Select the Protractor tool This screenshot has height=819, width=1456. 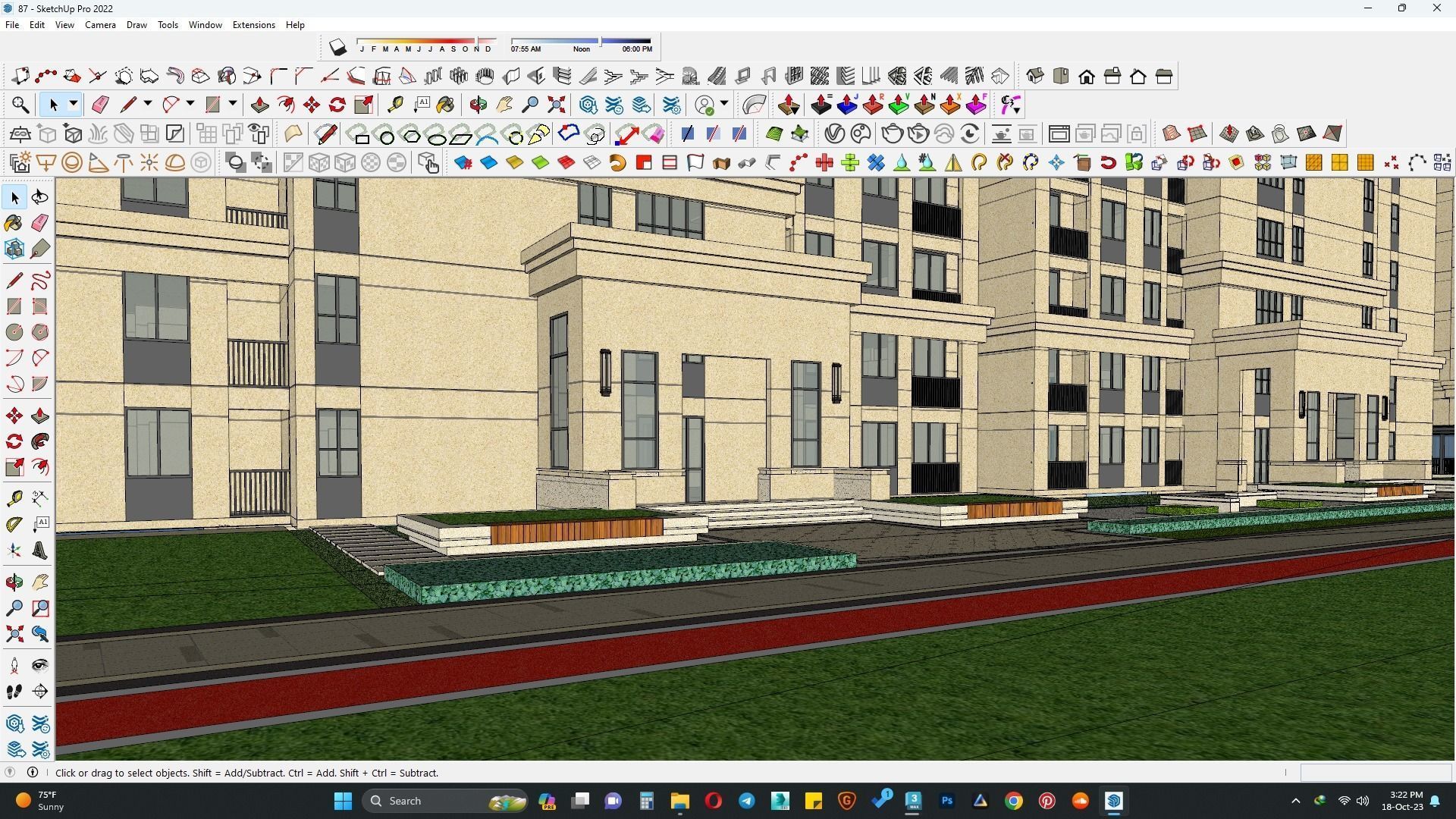pyautogui.click(x=14, y=524)
